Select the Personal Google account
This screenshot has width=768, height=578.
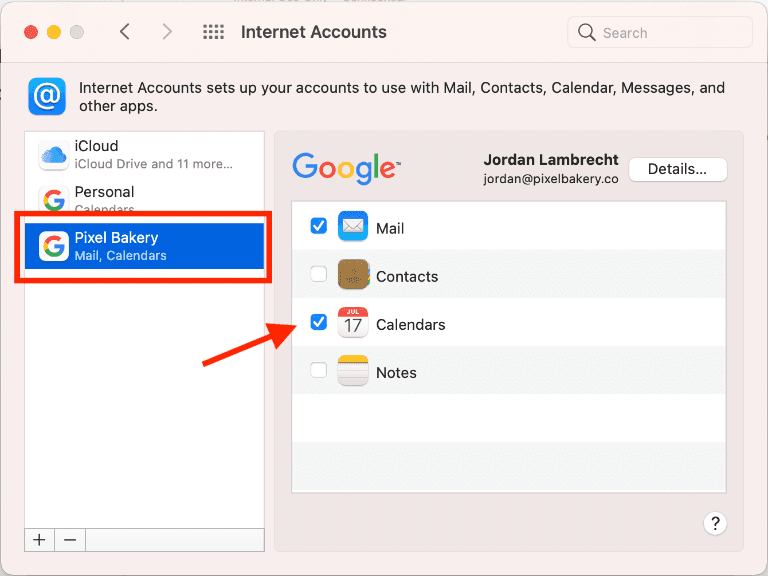click(144, 199)
